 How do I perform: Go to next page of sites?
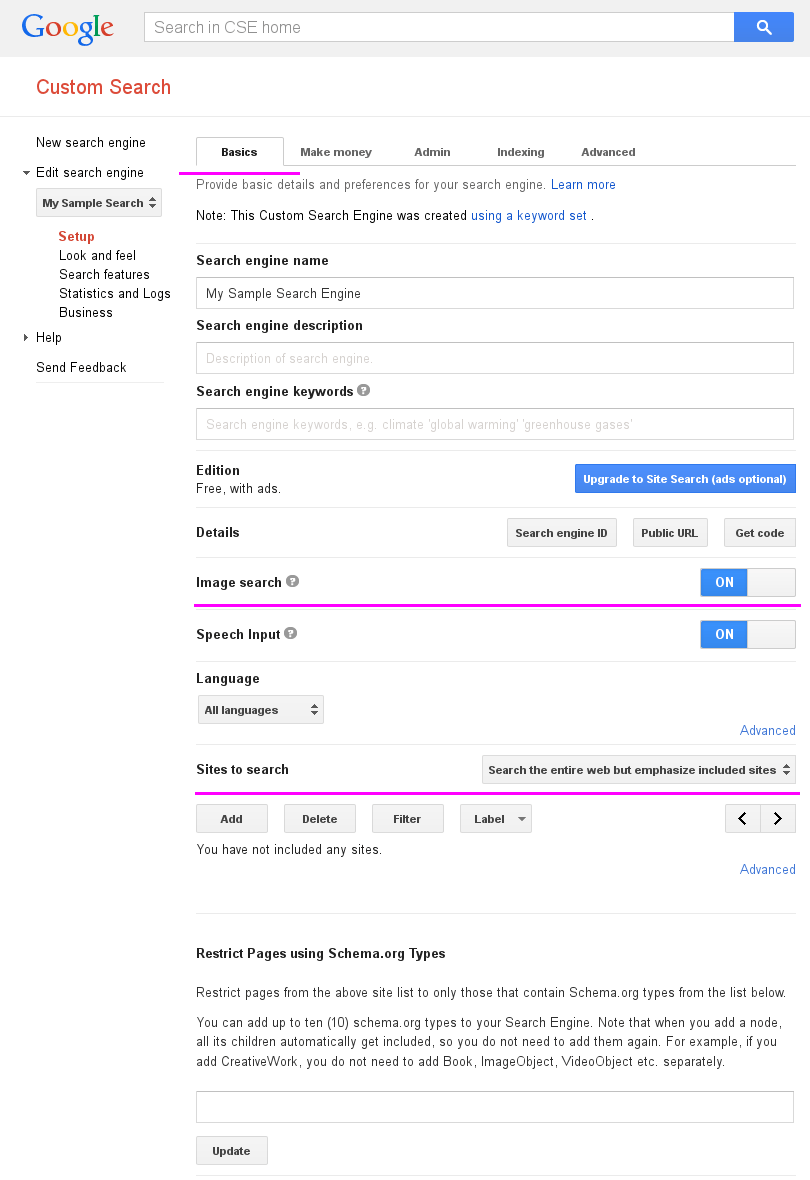[778, 819]
